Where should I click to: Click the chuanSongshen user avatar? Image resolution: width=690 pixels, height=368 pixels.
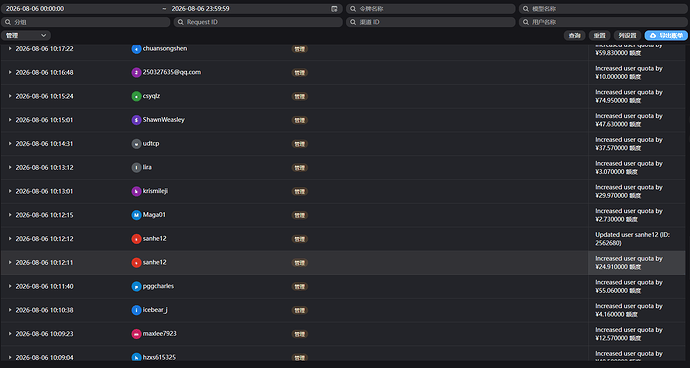[x=136, y=49]
